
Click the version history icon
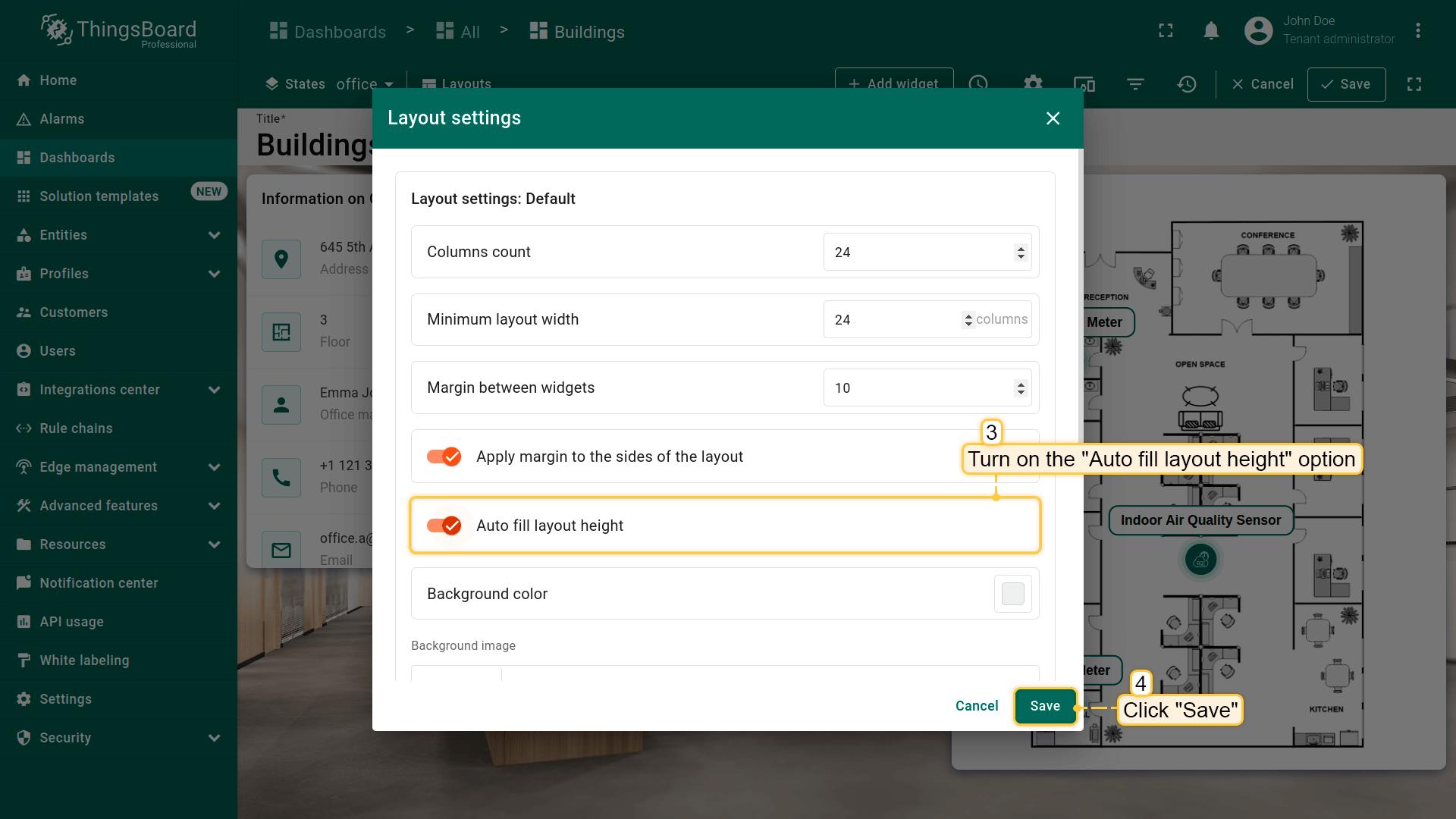[1187, 83]
